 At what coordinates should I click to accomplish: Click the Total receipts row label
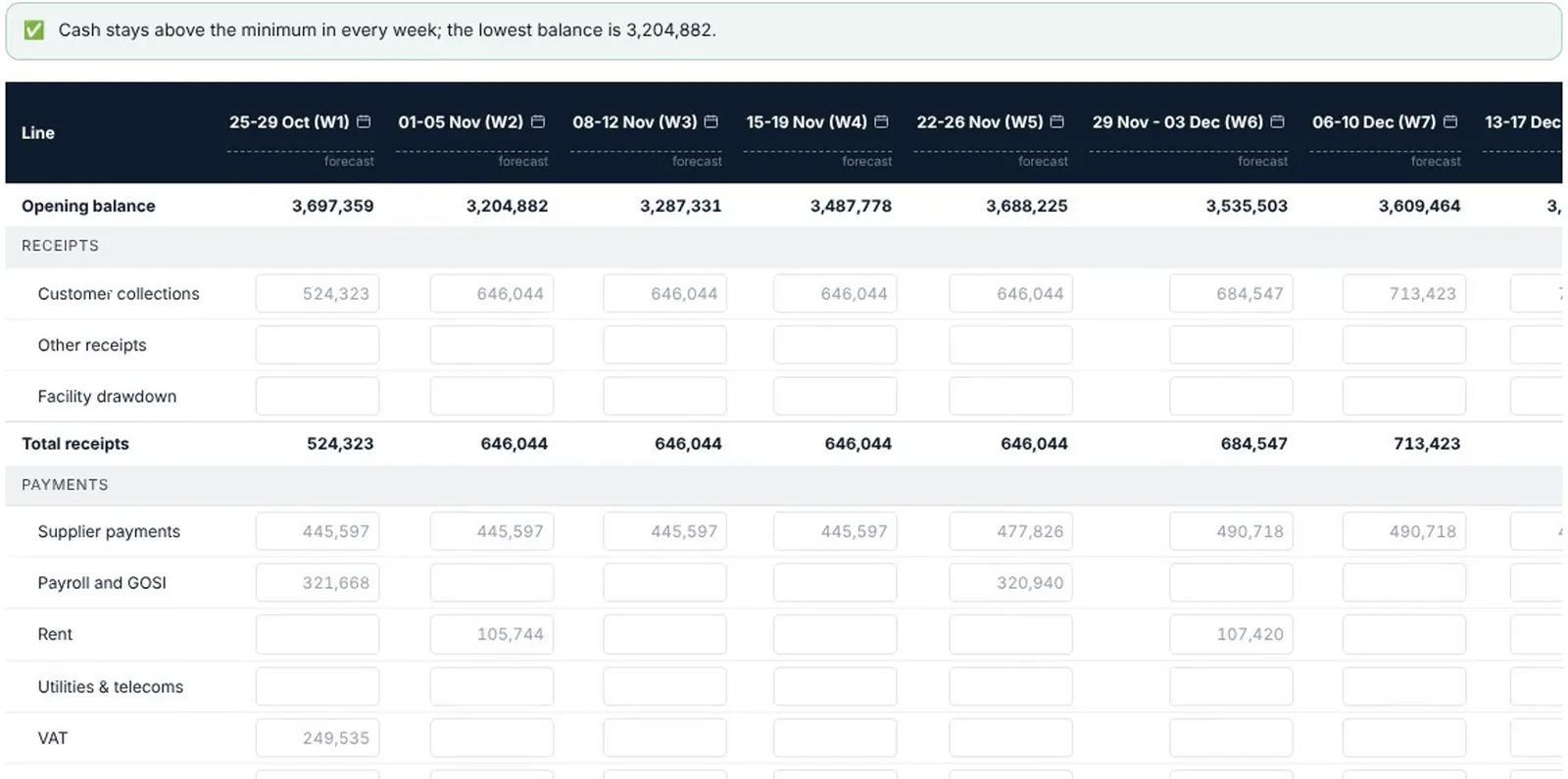[x=75, y=444]
